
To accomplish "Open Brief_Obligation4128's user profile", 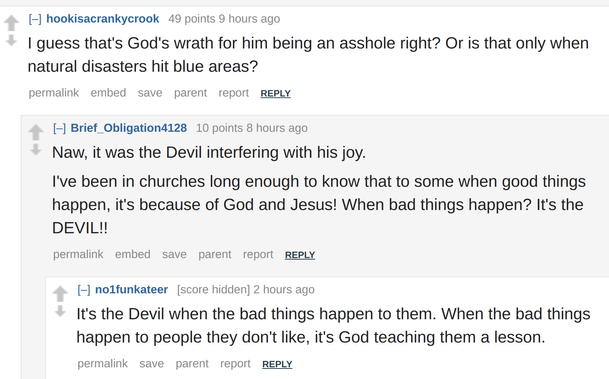I will click(x=129, y=128).
